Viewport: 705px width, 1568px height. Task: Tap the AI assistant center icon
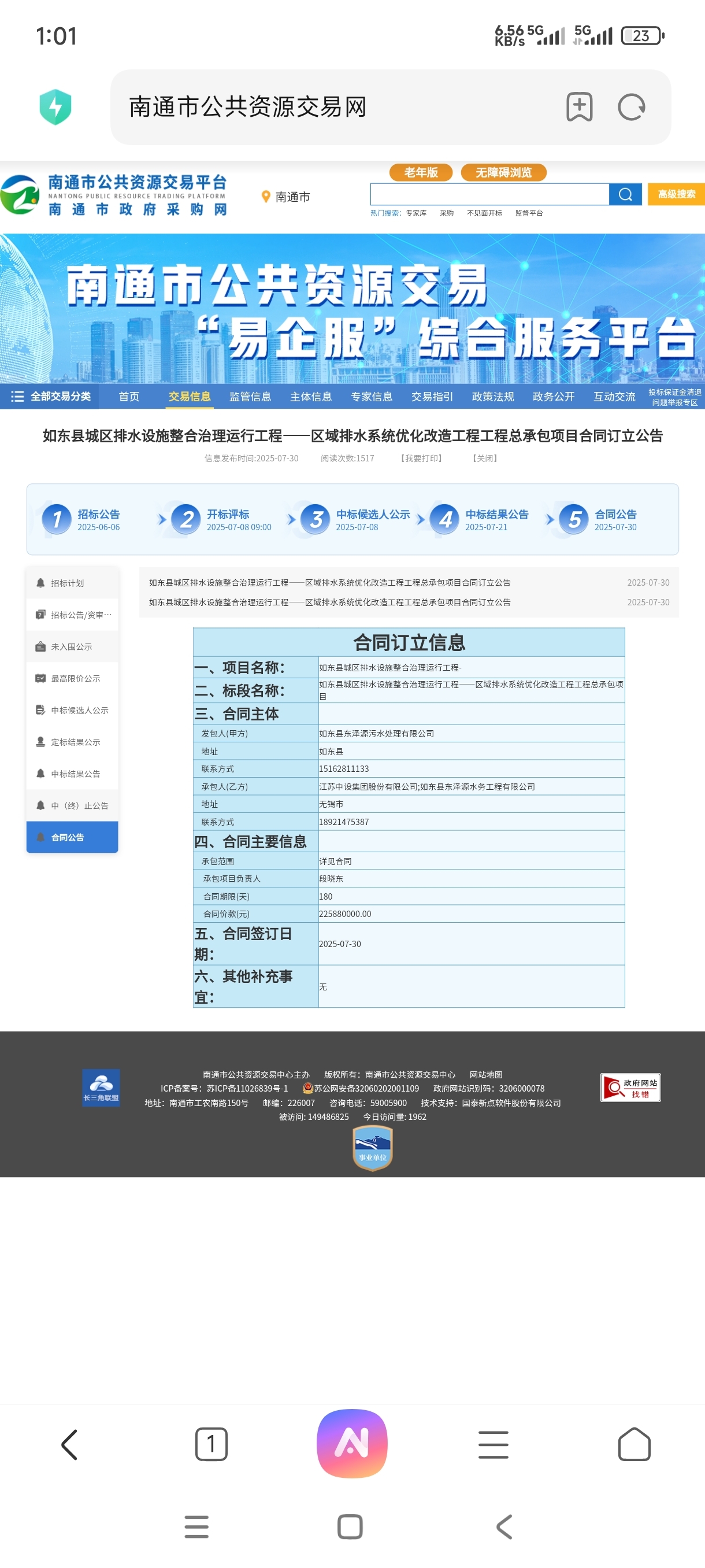352,1443
